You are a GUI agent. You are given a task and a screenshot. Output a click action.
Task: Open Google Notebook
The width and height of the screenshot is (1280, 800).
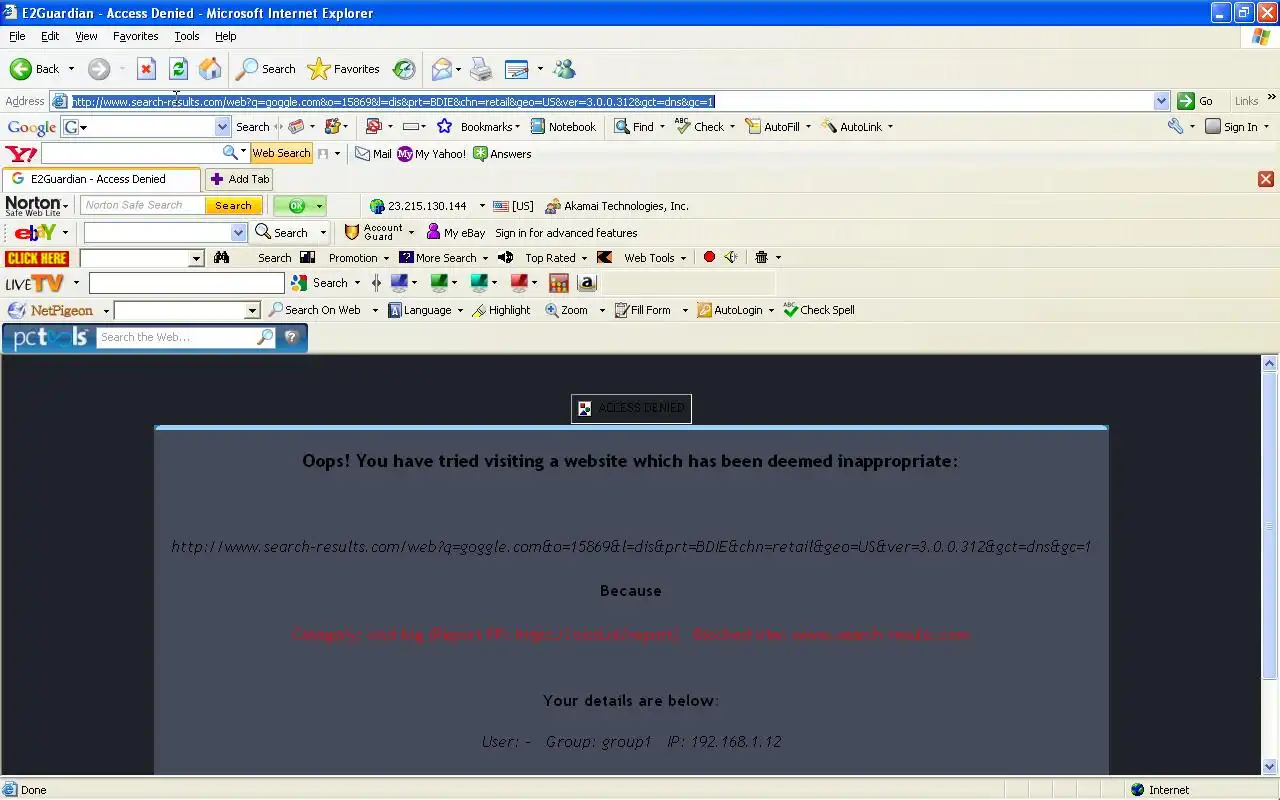point(563,127)
